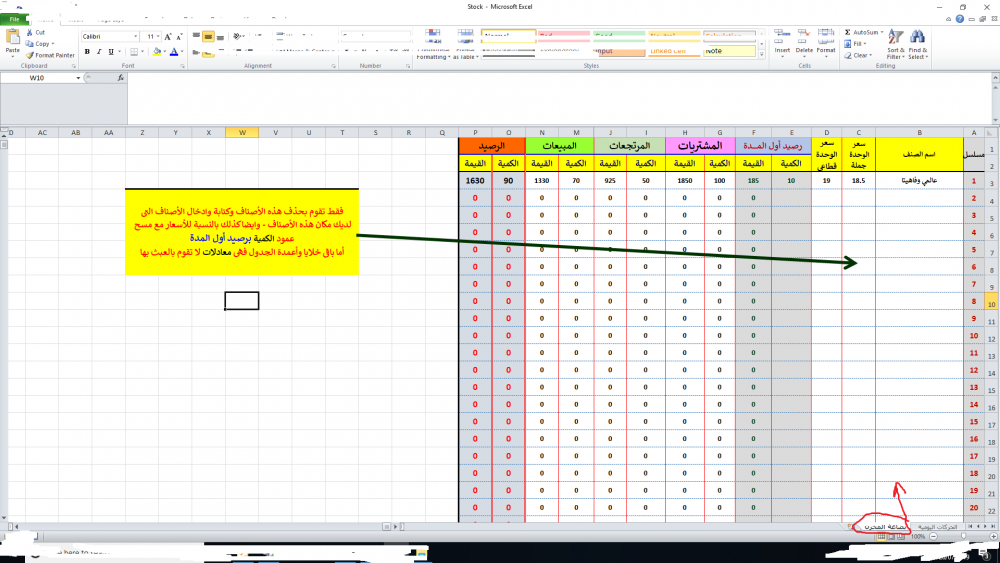Open Format as Table gallery
The height and width of the screenshot is (563, 1000).
466,45
